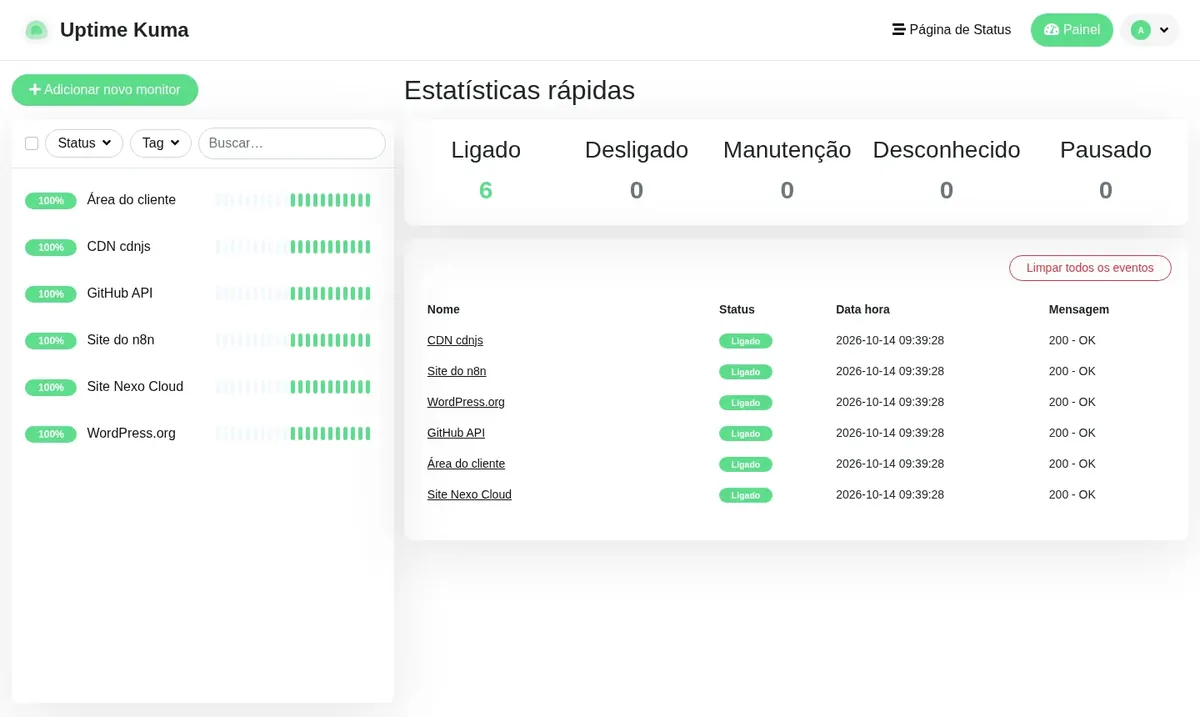Open Área do cliente link in events table
This screenshot has width=1200, height=717.
466,464
